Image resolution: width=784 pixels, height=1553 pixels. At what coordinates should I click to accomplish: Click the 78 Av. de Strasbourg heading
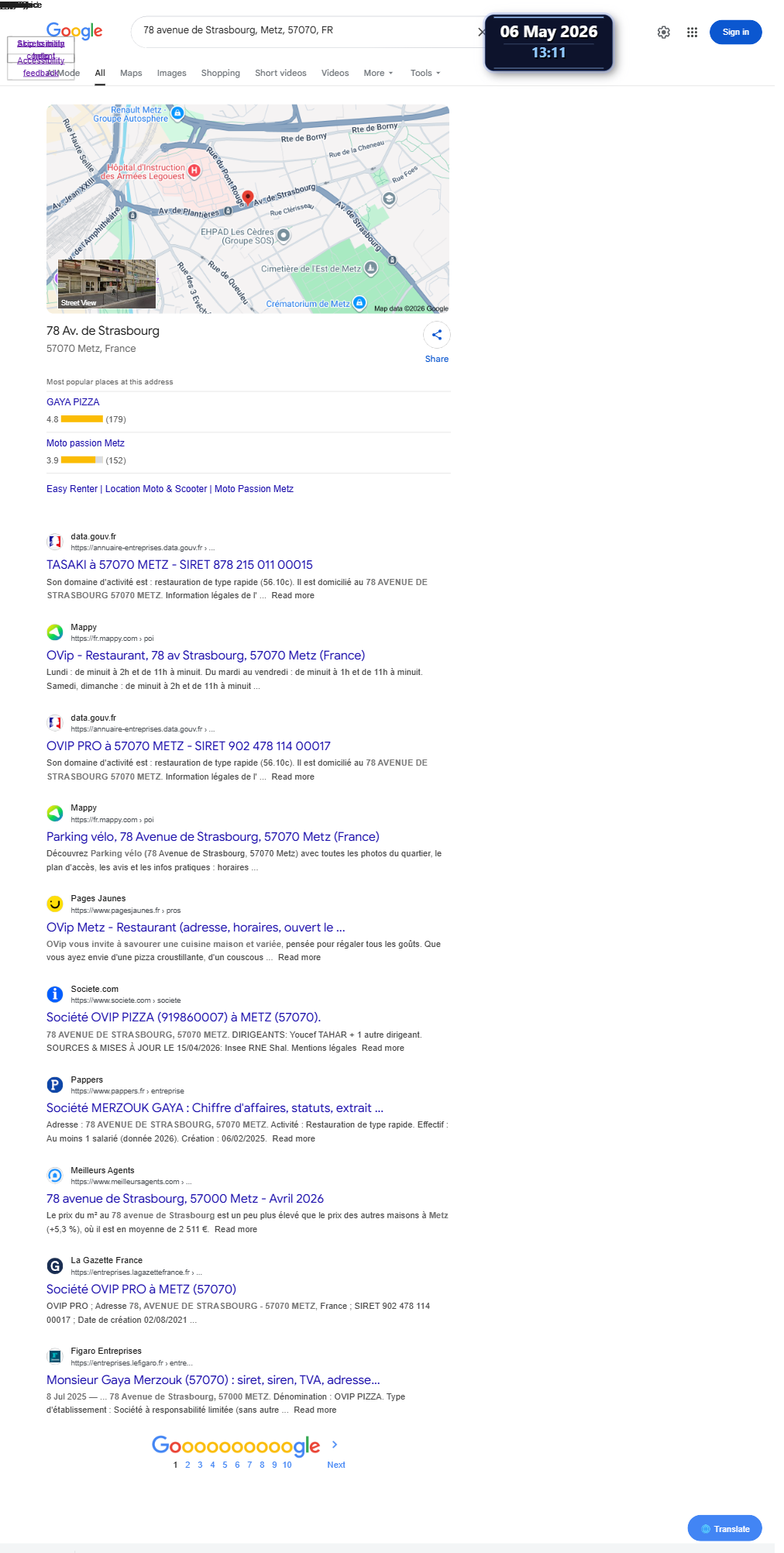click(103, 331)
